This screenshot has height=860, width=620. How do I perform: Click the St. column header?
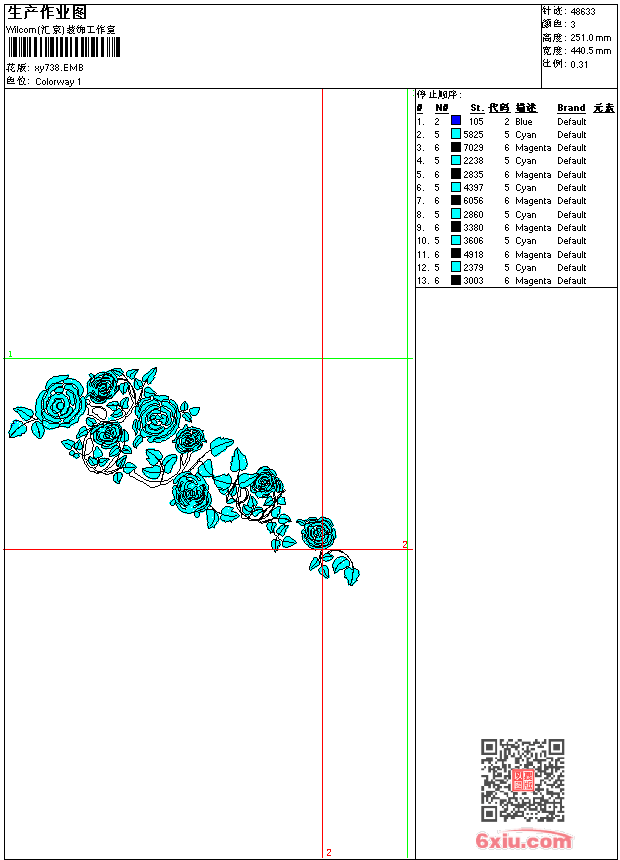click(477, 108)
